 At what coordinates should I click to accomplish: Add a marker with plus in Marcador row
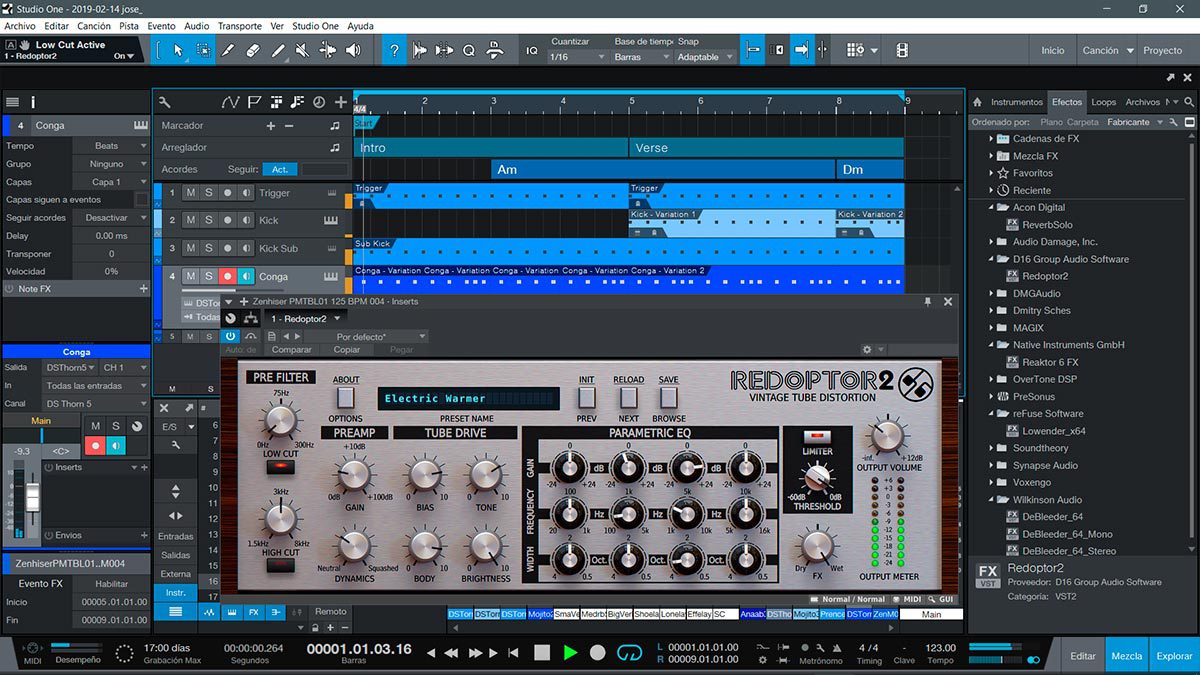[x=270, y=126]
